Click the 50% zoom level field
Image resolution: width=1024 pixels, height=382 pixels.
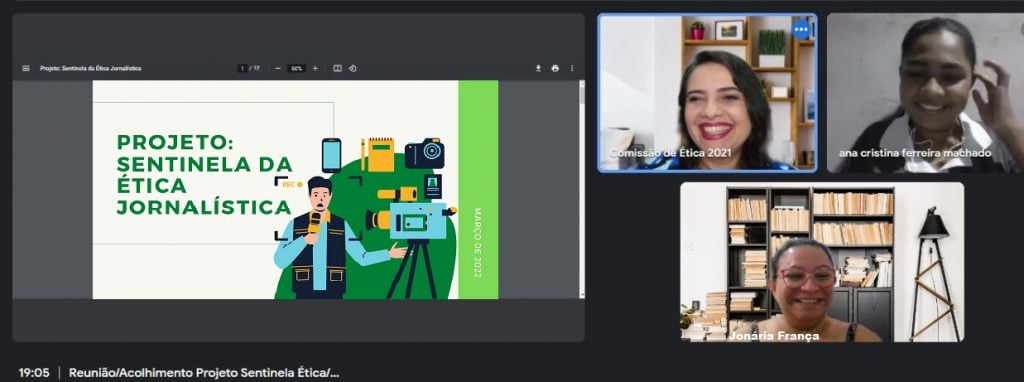pyautogui.click(x=297, y=68)
